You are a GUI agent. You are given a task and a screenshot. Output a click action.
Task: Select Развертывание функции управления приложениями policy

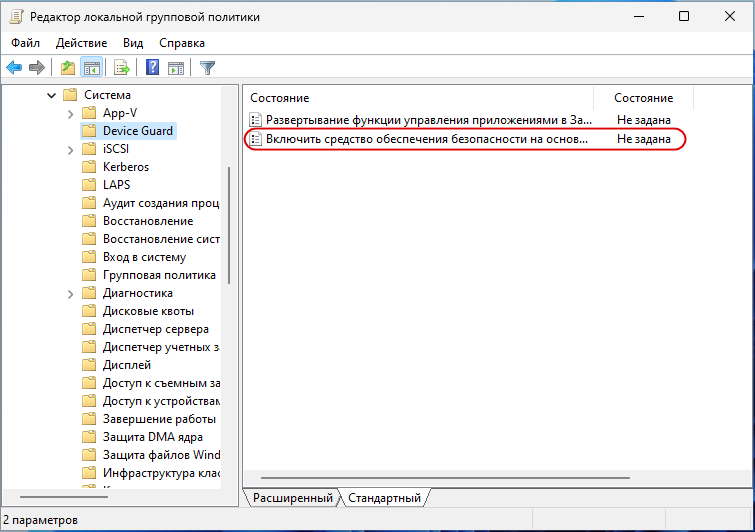[x=429, y=120]
